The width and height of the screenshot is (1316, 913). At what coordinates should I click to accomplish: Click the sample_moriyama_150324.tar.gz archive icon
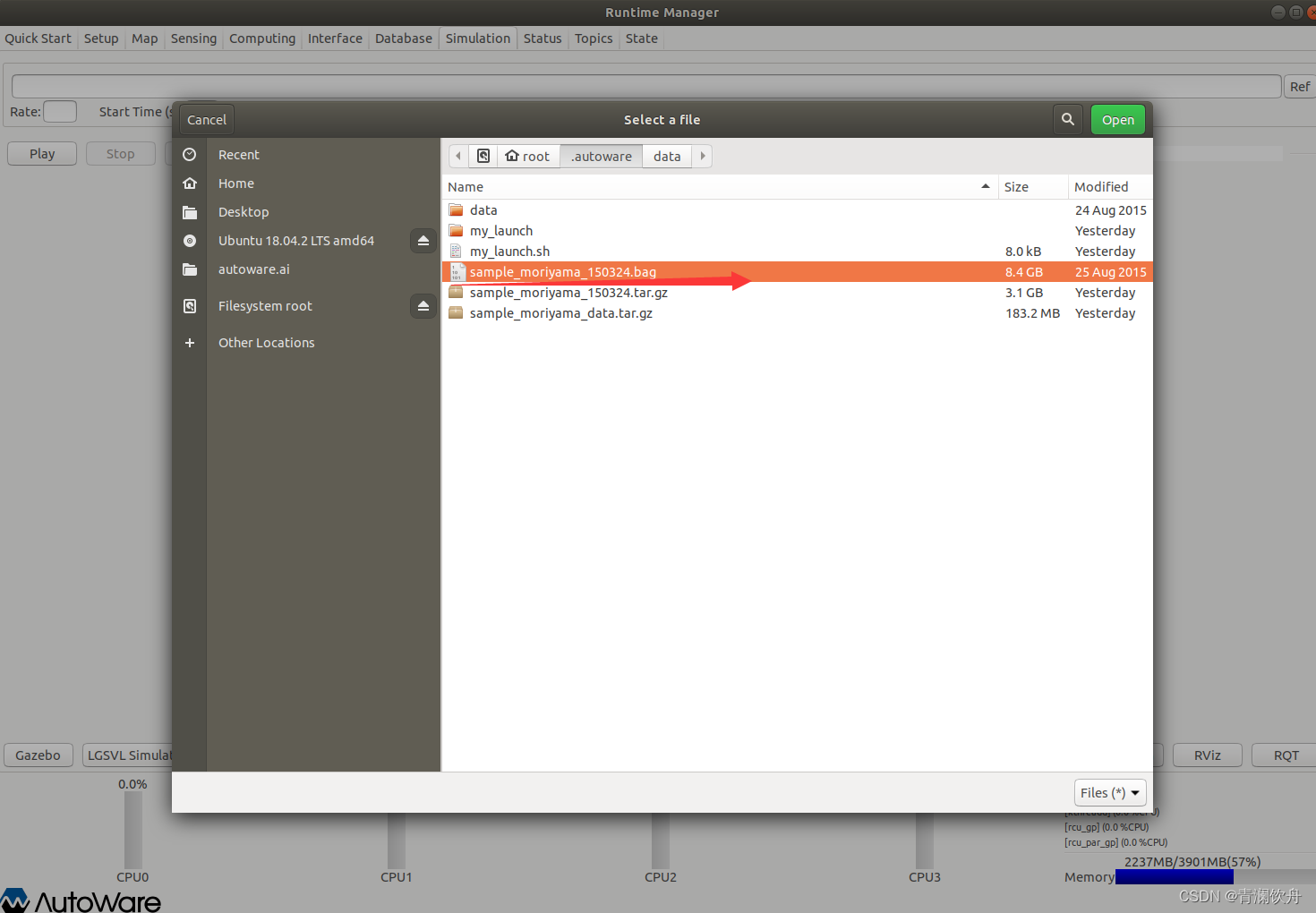pos(457,293)
